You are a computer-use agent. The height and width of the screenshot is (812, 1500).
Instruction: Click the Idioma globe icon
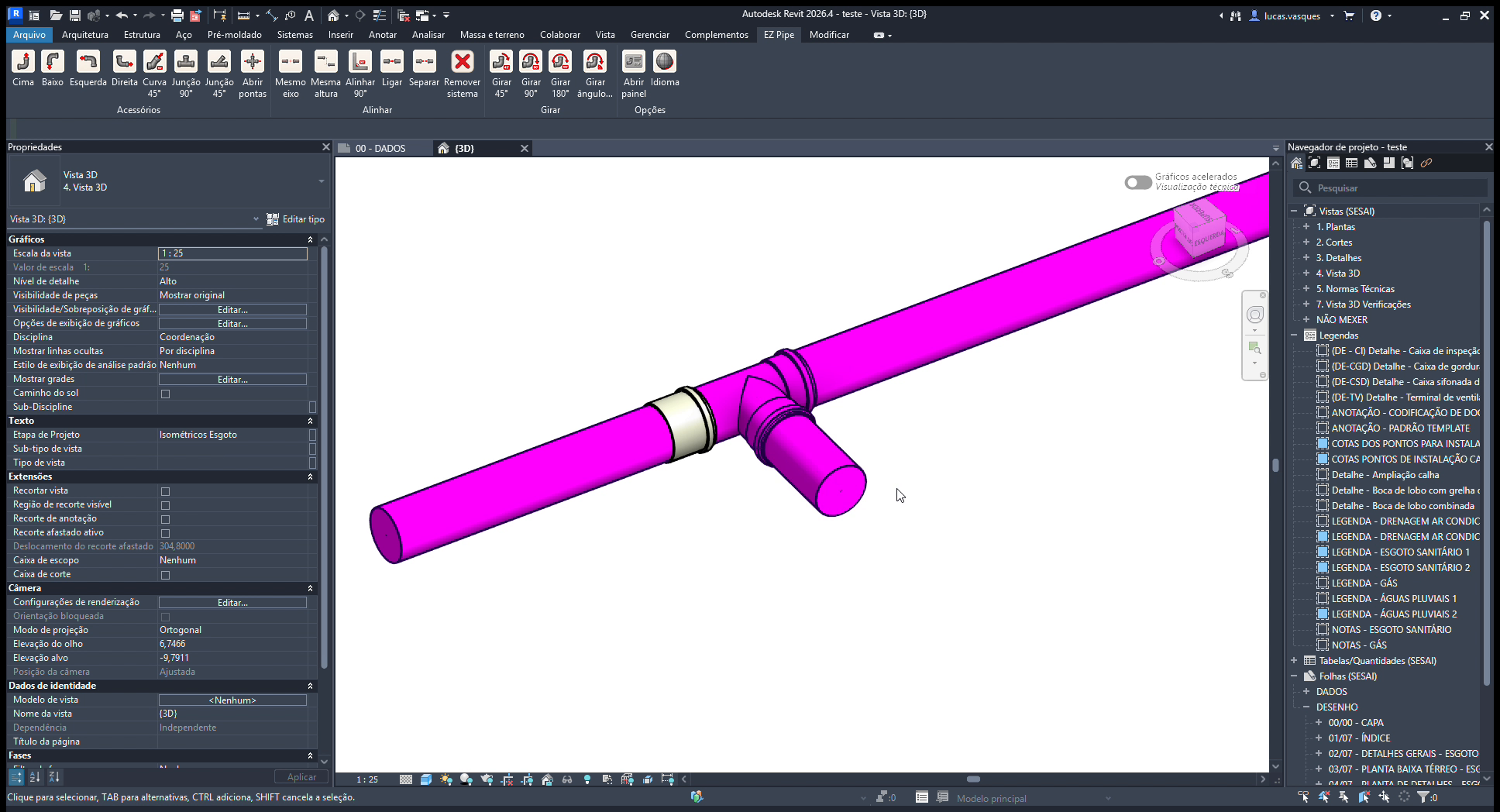pyautogui.click(x=665, y=61)
